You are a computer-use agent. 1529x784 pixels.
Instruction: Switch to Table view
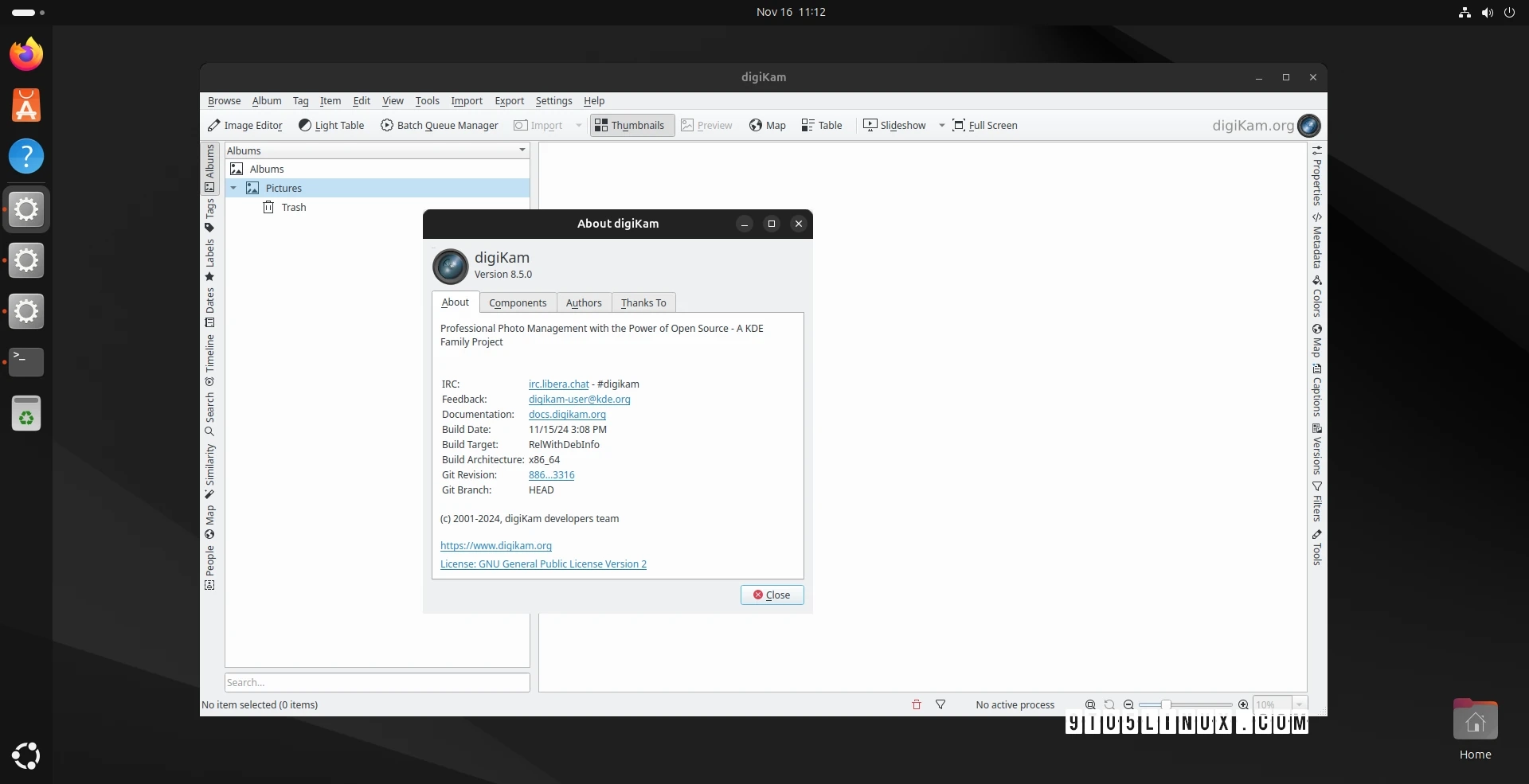coord(822,125)
